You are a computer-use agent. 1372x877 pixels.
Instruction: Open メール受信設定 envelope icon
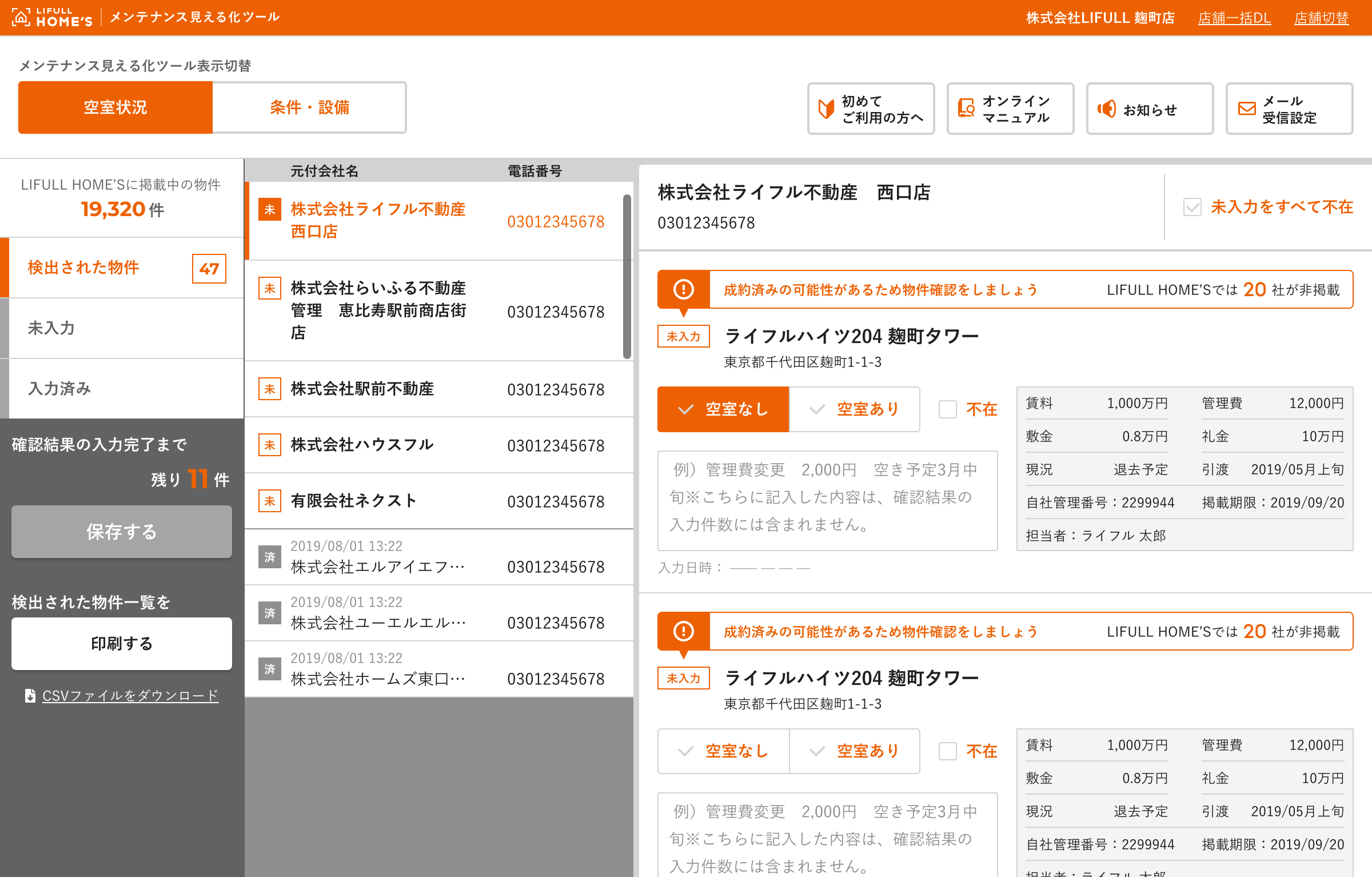(1246, 109)
